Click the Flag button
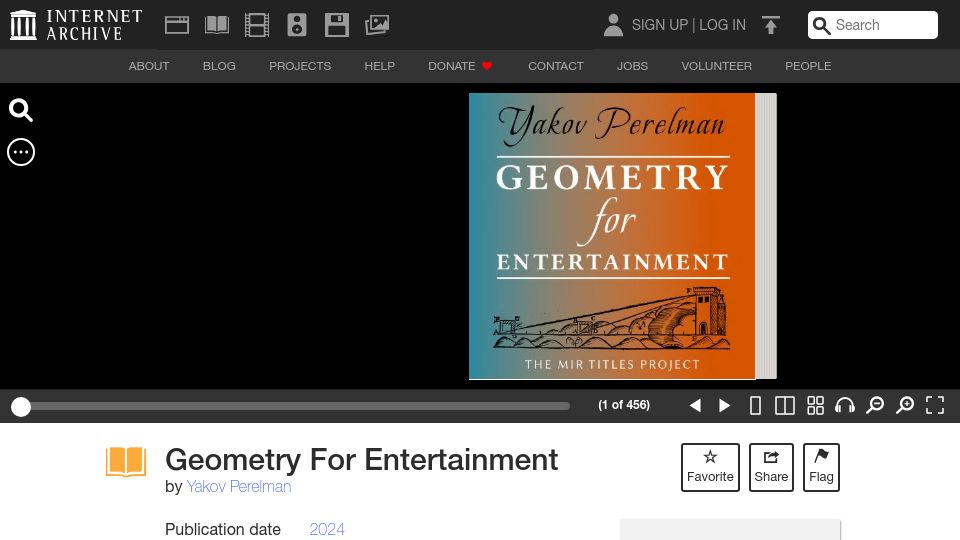The width and height of the screenshot is (960, 540). click(821, 467)
